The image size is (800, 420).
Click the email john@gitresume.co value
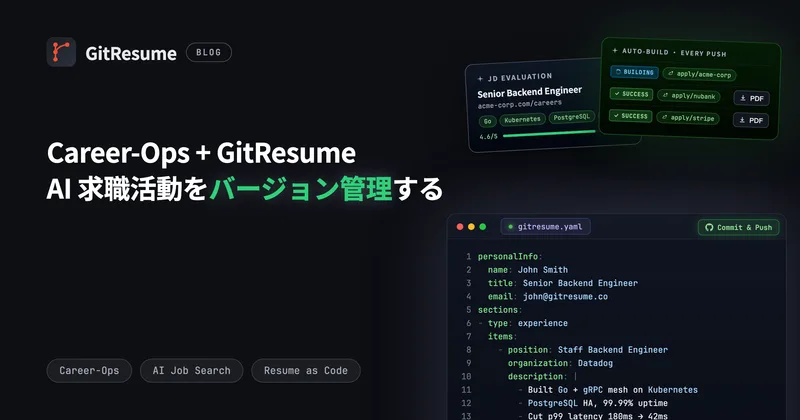pyautogui.click(x=565, y=296)
